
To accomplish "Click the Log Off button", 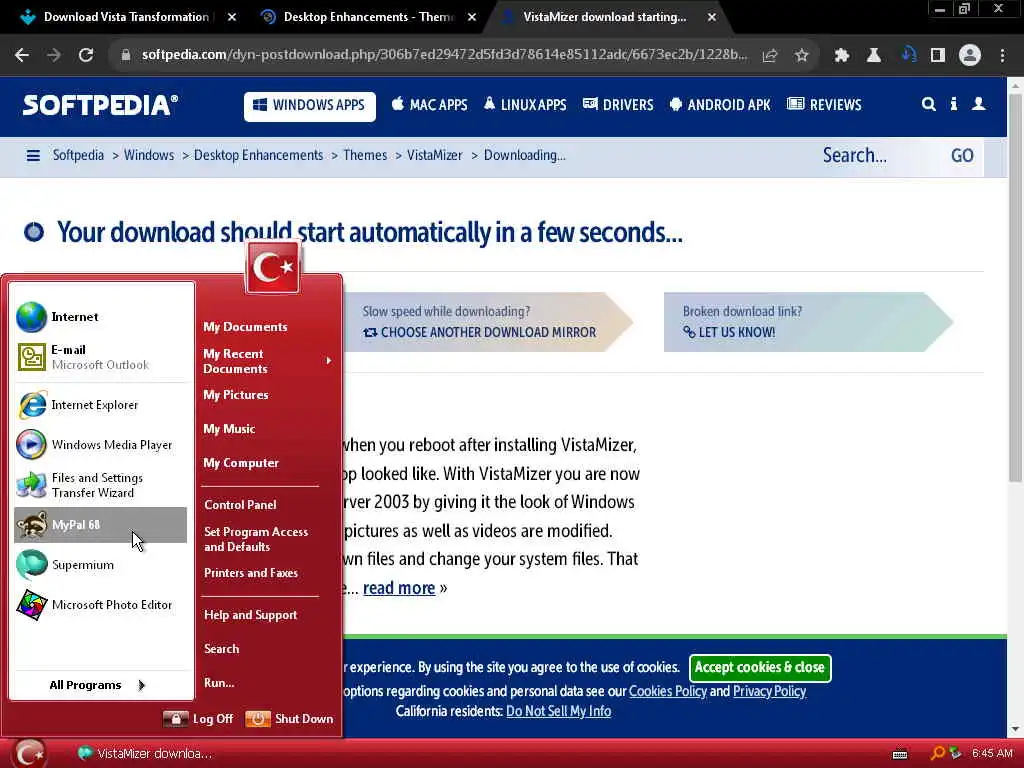I will coord(199,719).
